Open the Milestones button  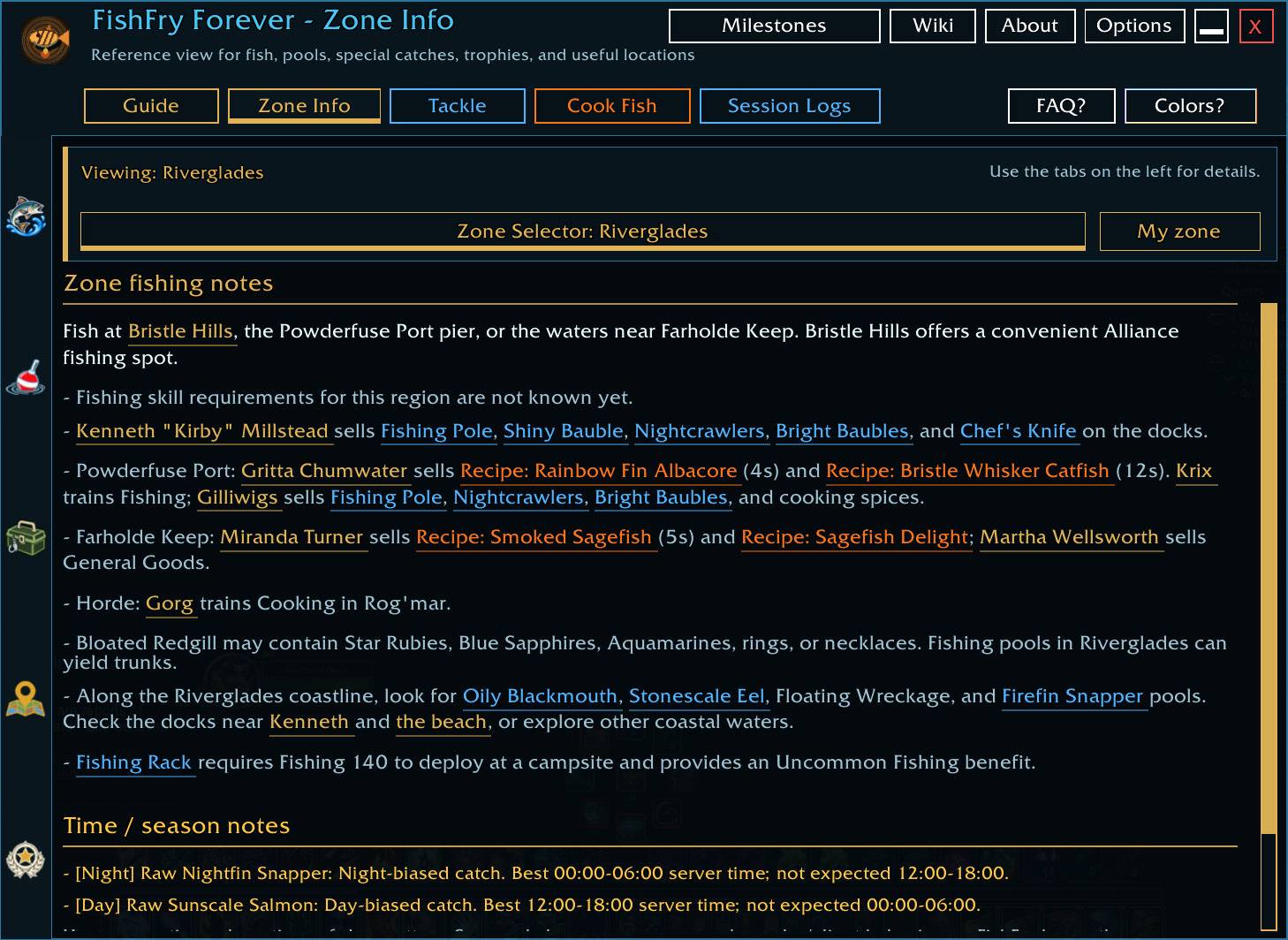(x=774, y=26)
